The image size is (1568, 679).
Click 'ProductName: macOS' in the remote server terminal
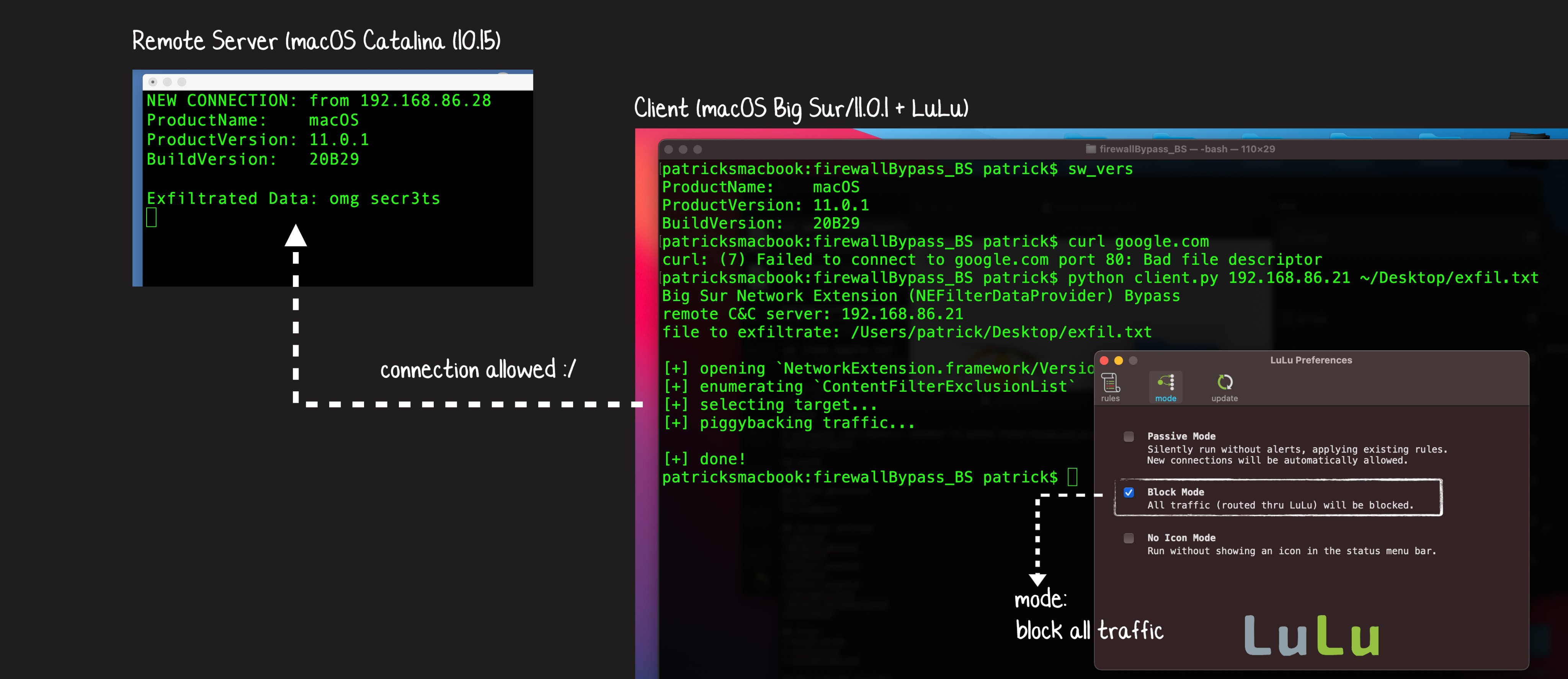(253, 120)
